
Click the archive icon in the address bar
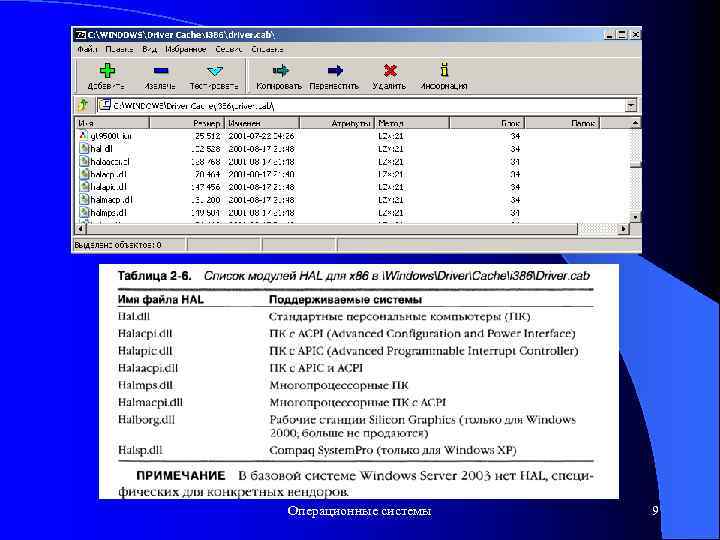coord(105,105)
